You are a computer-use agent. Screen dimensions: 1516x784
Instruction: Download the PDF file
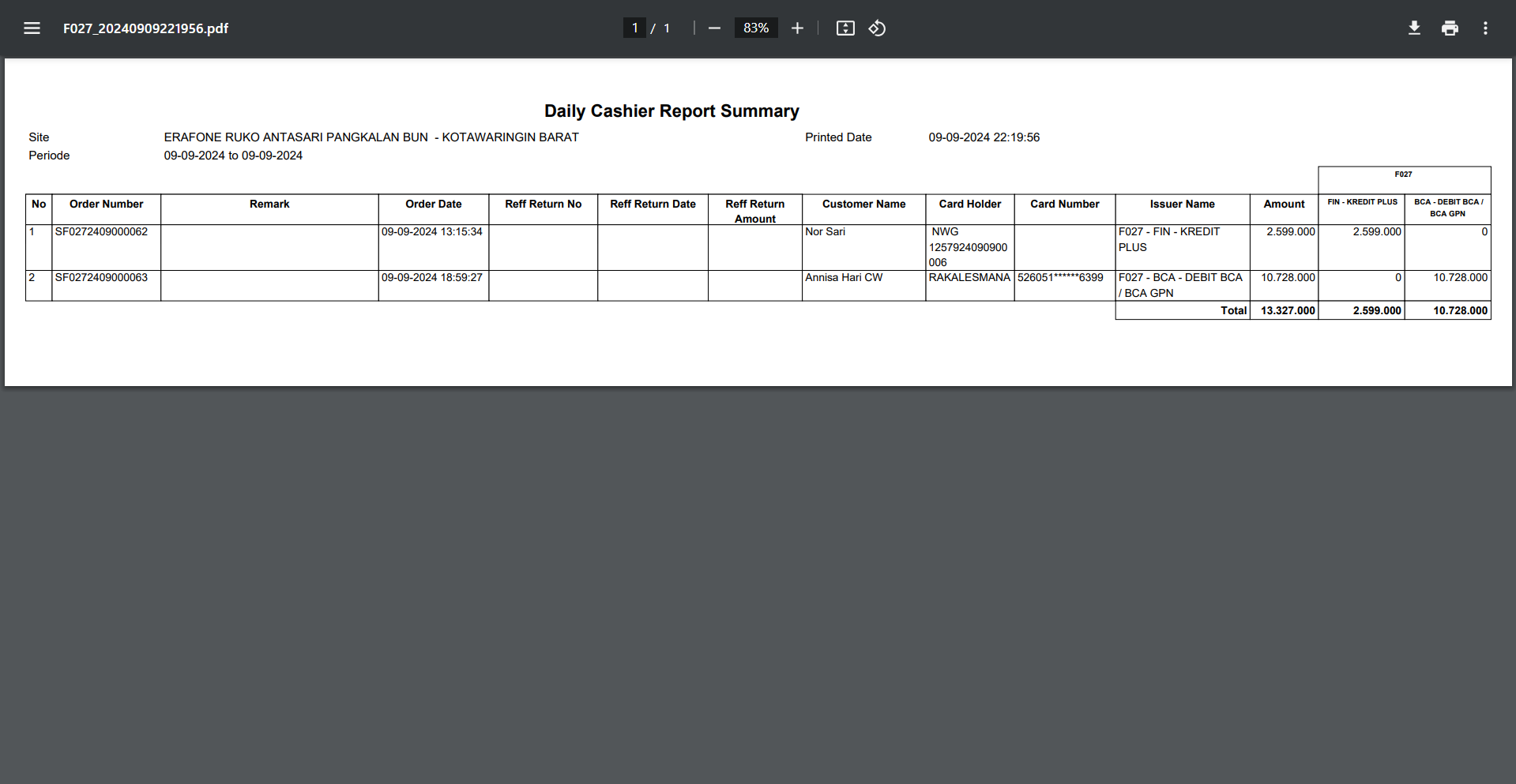coord(1414,28)
